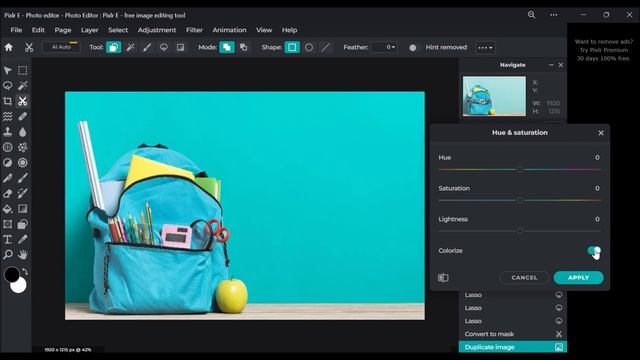Open the Feather value dropdown
The image size is (640, 360).
coord(384,47)
